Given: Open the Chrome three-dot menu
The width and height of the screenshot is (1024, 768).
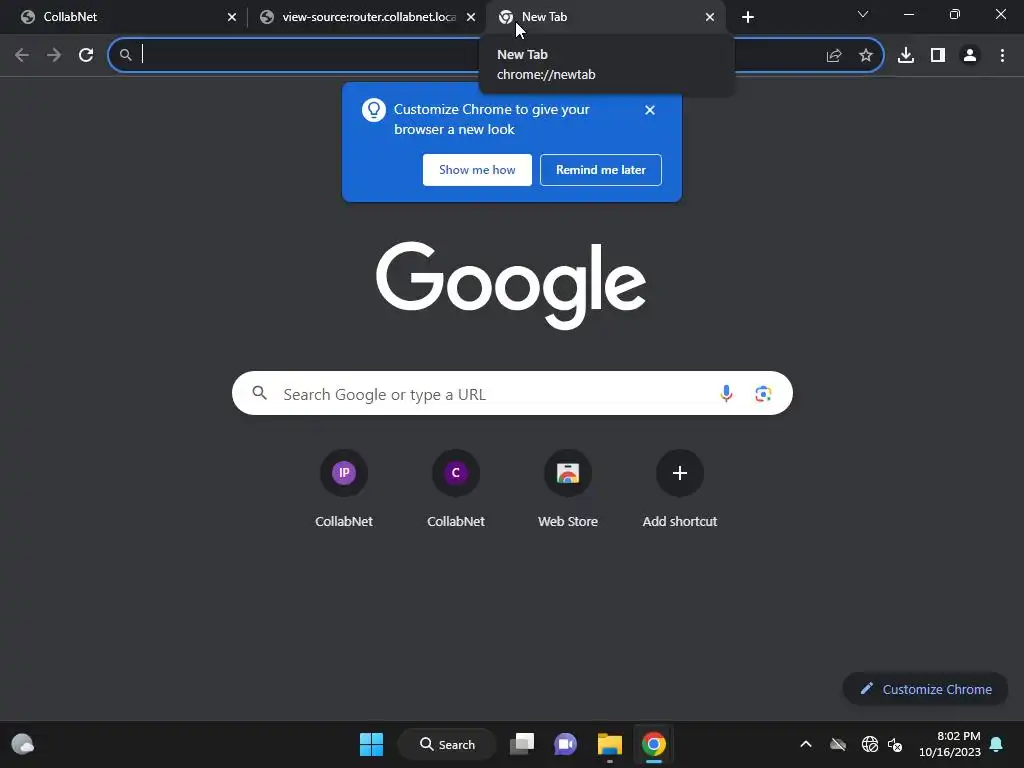Looking at the screenshot, I should click(1002, 56).
